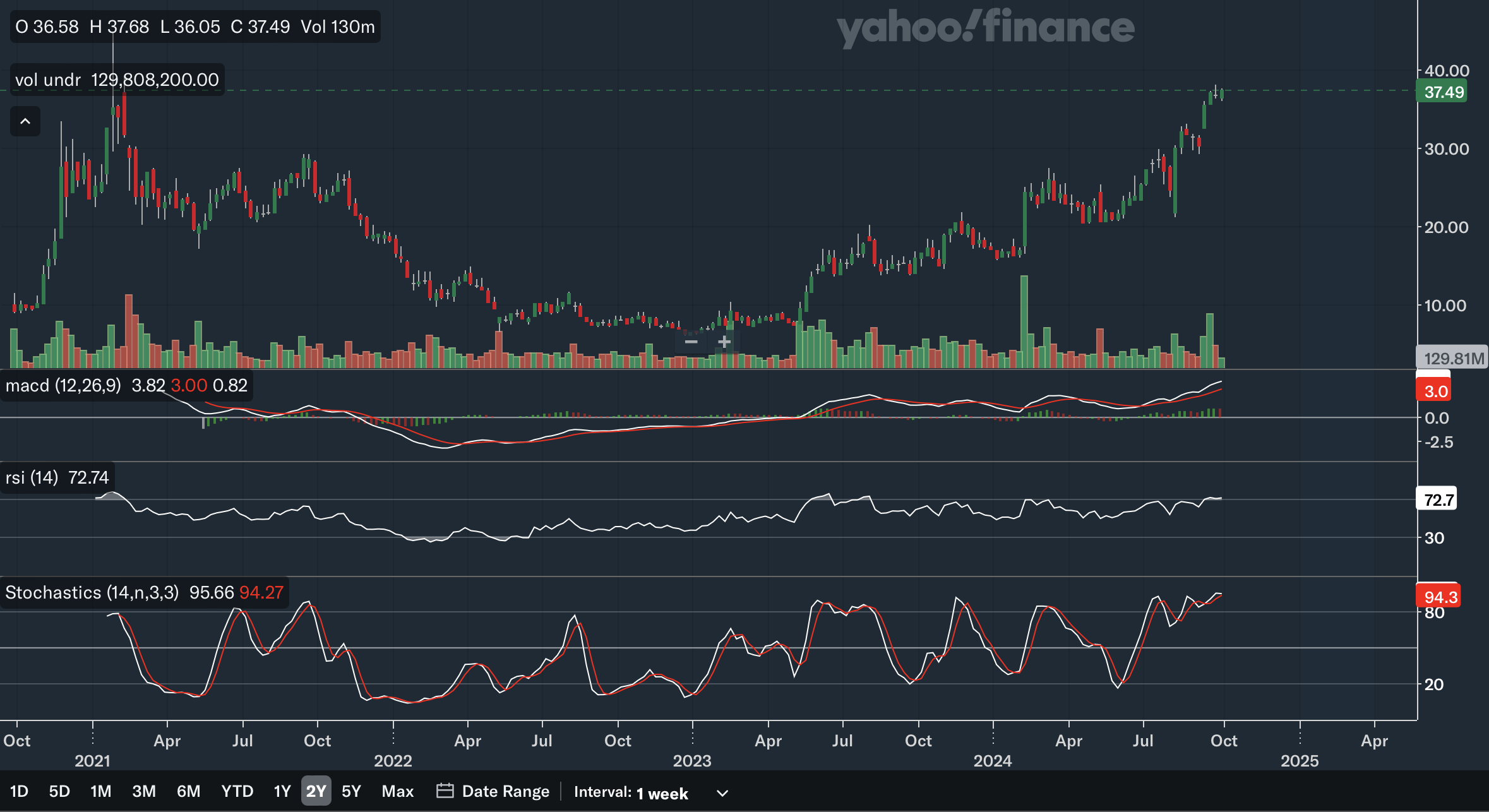The image size is (1489, 812).
Task: Click the macd (12,26,9) label
Action: tap(63, 385)
